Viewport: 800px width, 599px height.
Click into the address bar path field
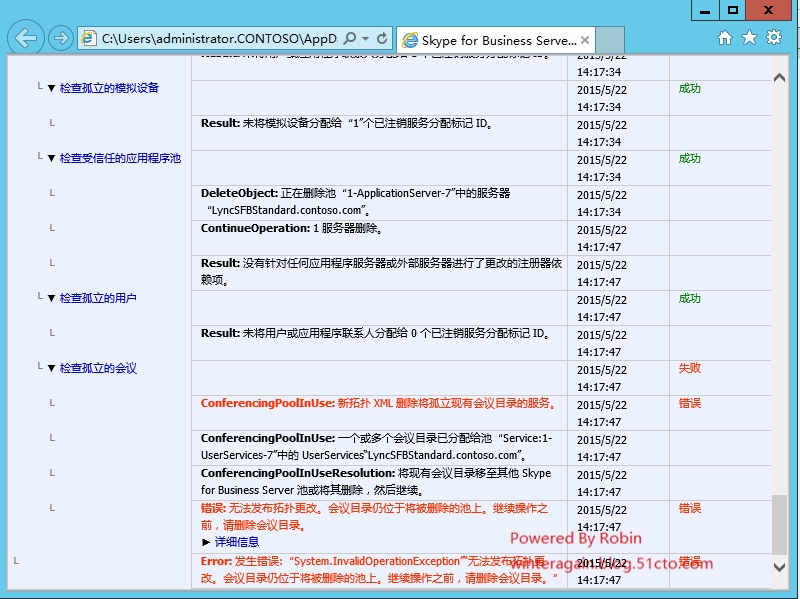[219, 39]
